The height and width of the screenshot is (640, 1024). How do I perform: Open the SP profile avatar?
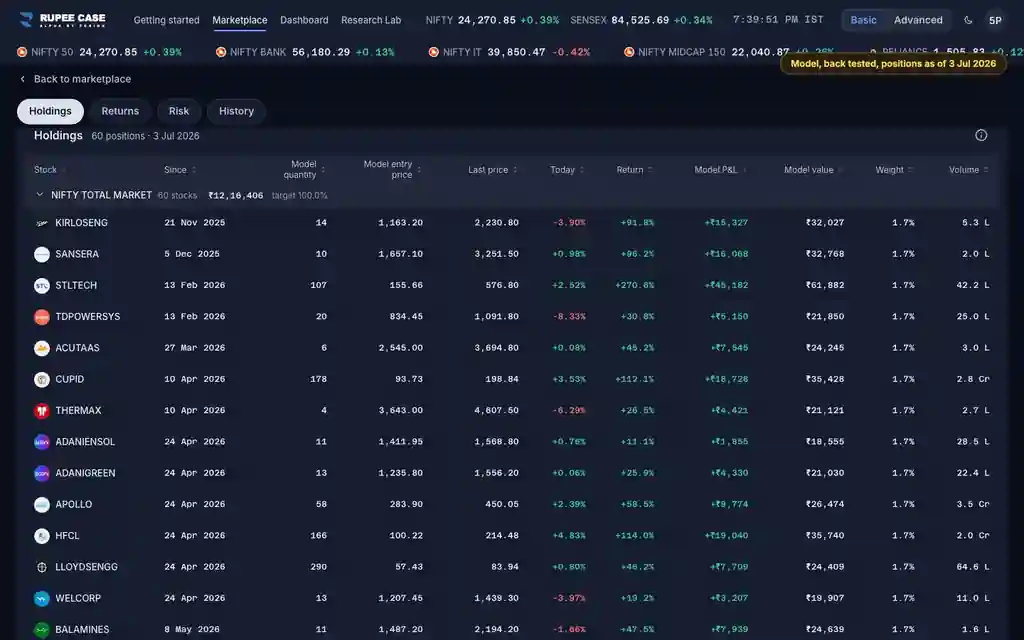point(995,20)
